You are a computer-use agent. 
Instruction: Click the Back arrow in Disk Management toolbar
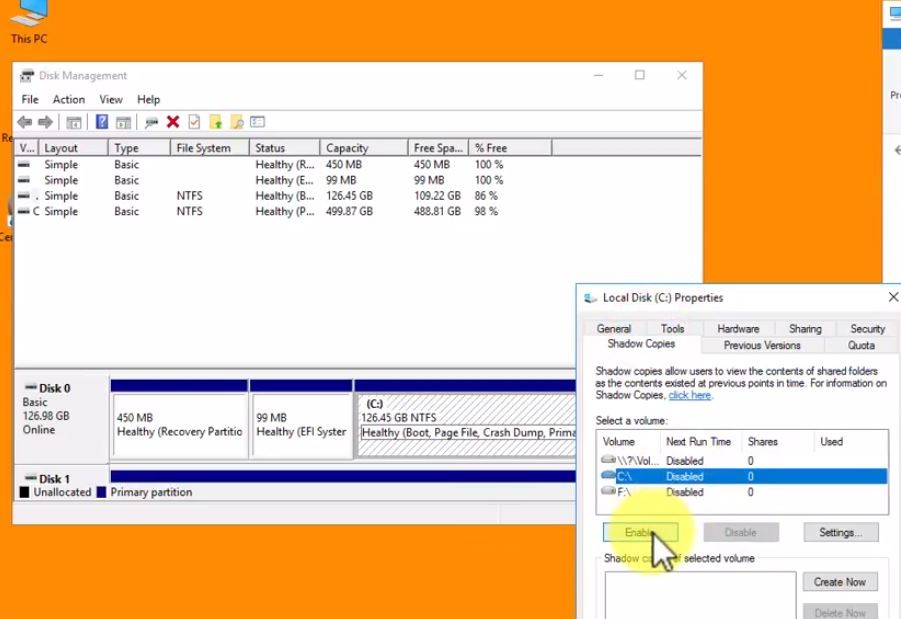pyautogui.click(x=25, y=122)
